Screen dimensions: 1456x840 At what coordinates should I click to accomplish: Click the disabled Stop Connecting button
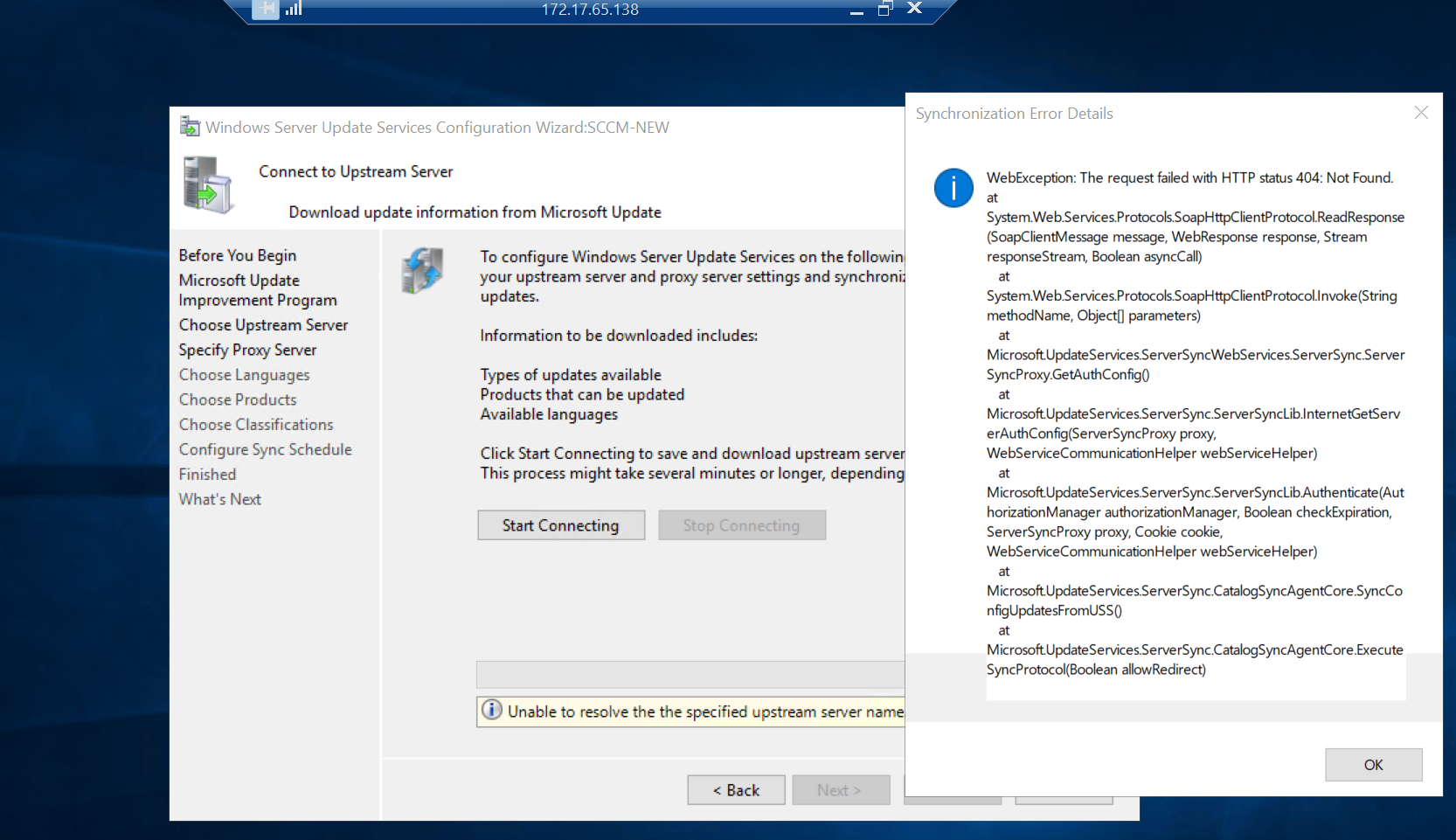tap(741, 524)
